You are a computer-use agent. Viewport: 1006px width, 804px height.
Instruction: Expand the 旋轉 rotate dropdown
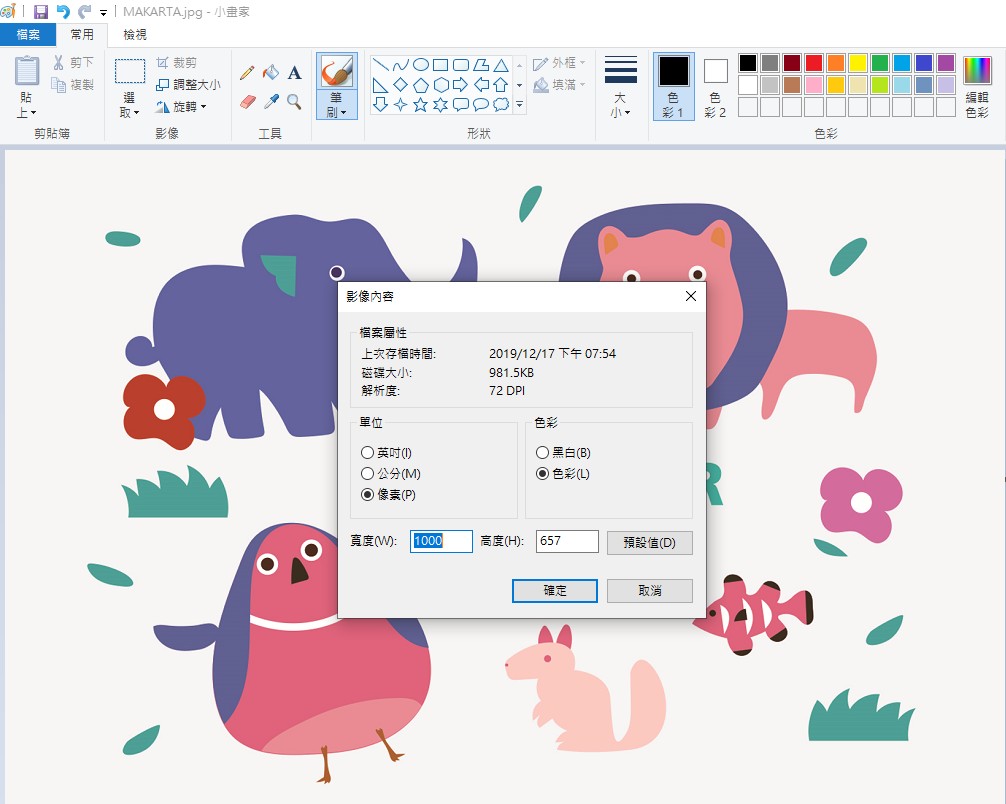click(x=182, y=107)
